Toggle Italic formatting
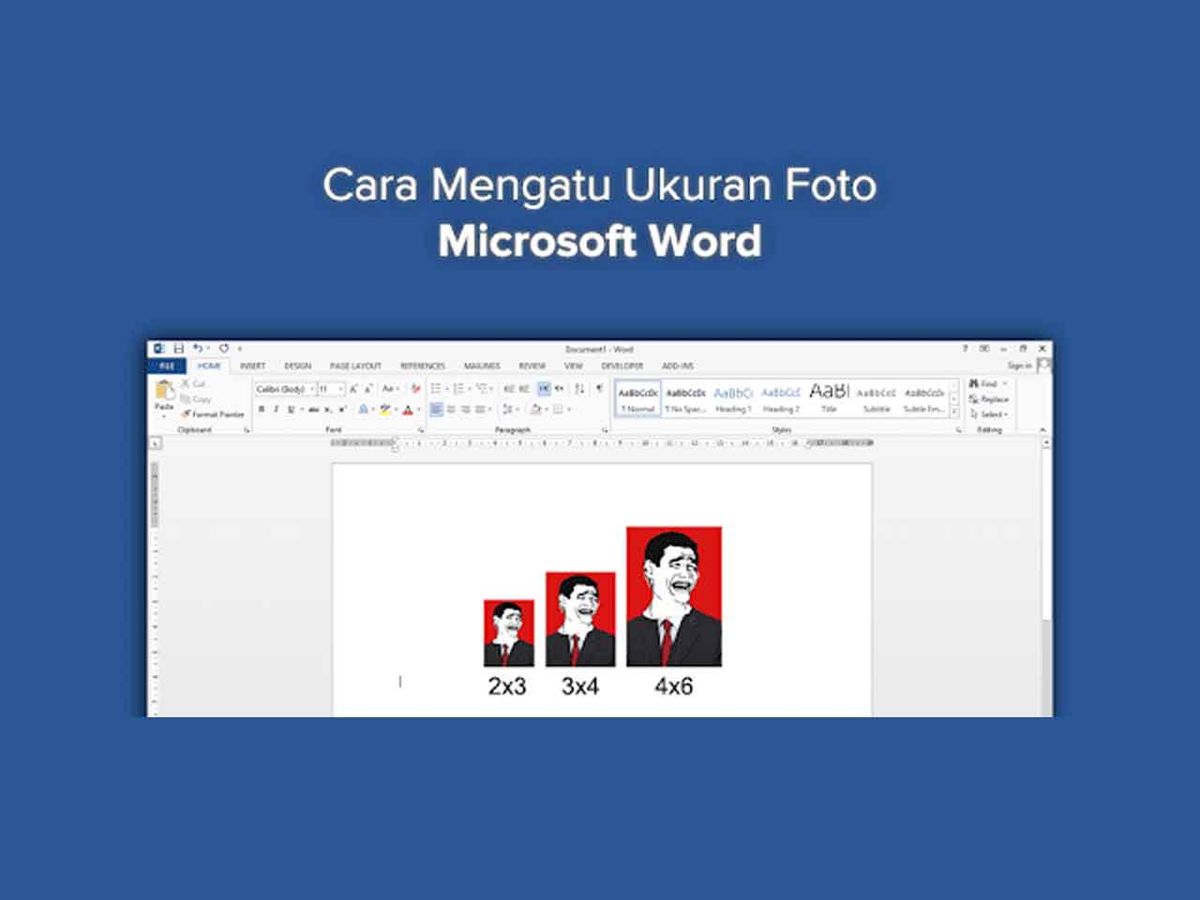The image size is (1200, 900). pyautogui.click(x=276, y=409)
